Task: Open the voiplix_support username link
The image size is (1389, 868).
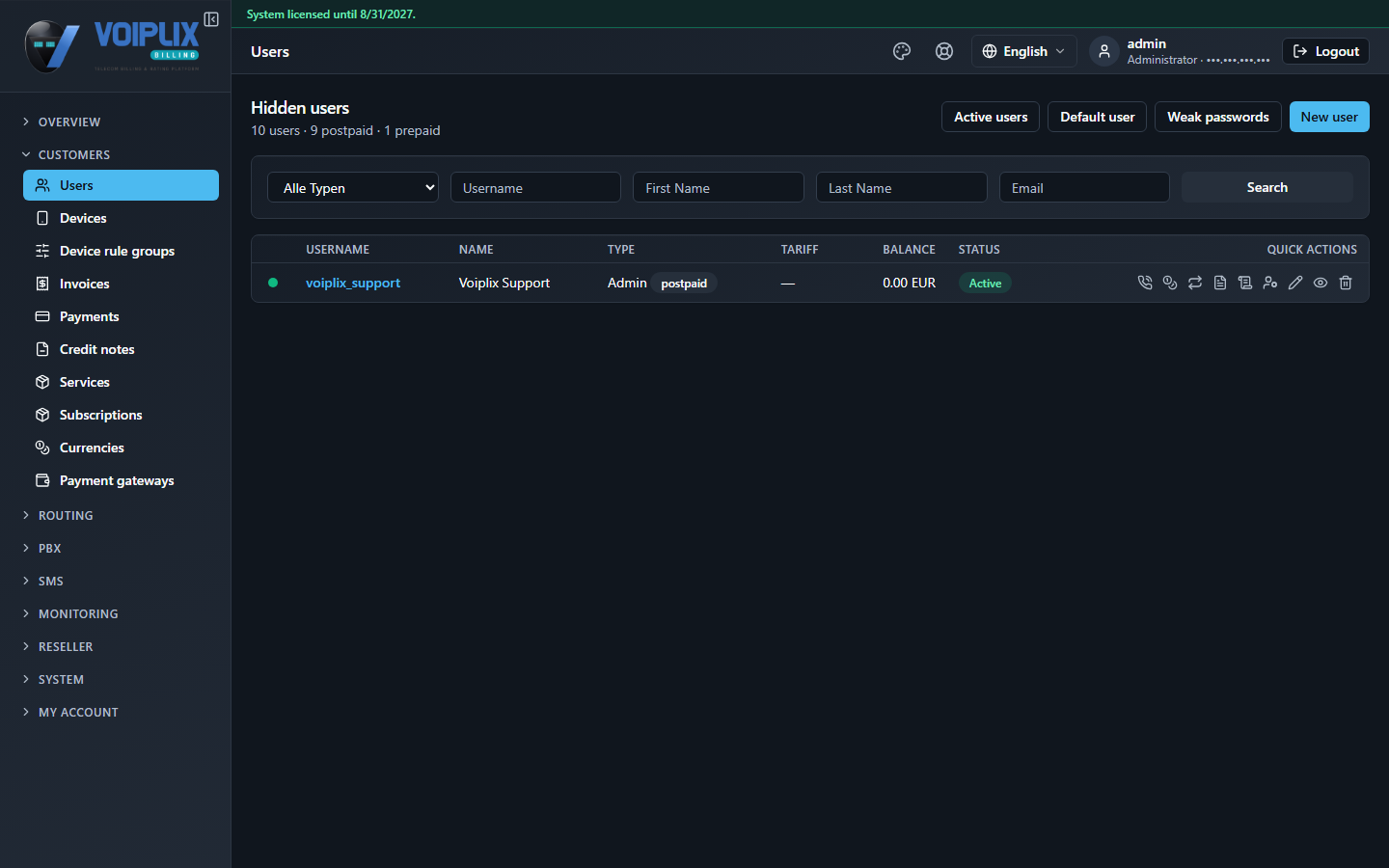Action: click(353, 283)
